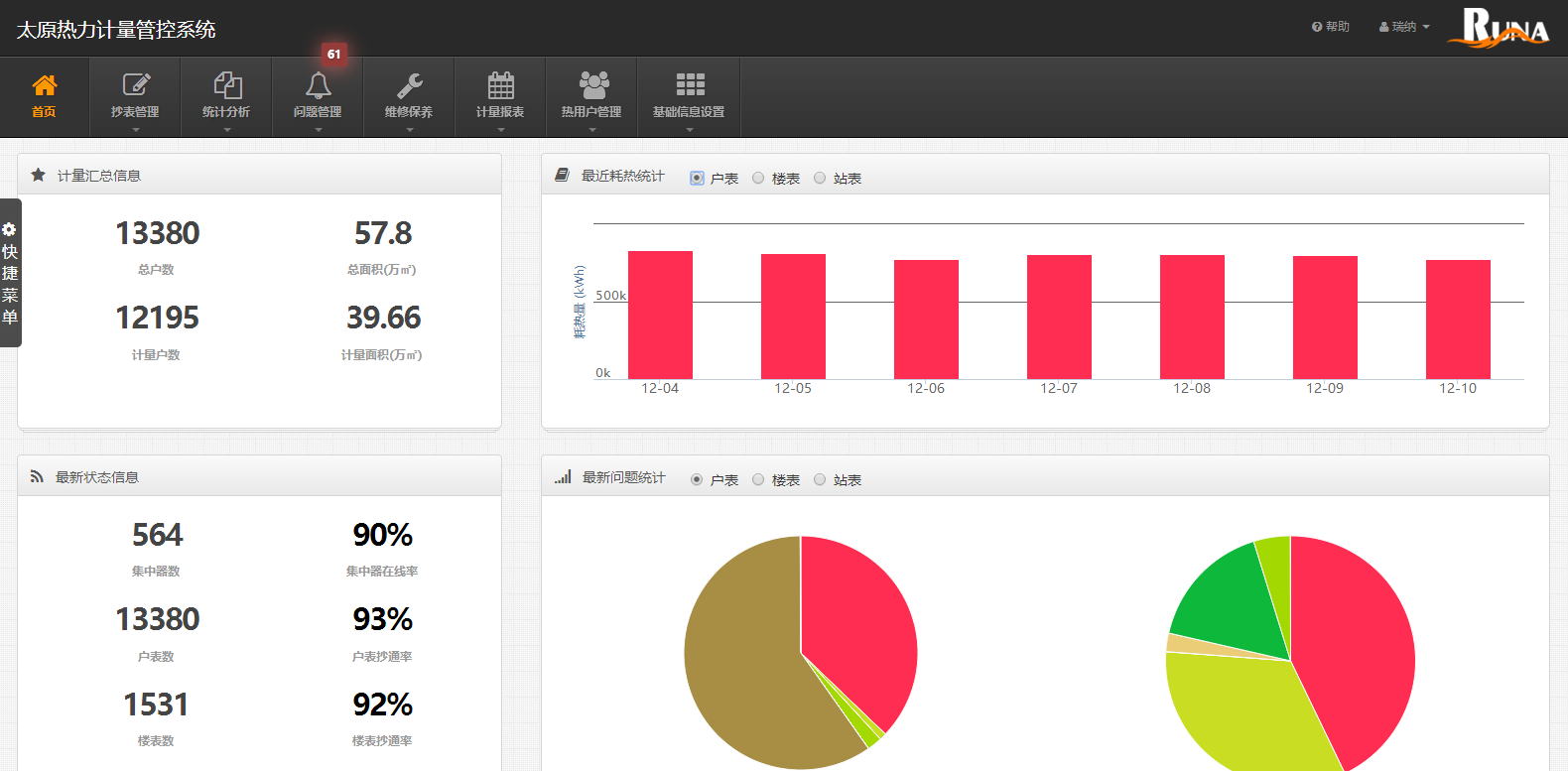The height and width of the screenshot is (771, 1568).
Task: Click the 太原热力计量管控系统 title
Action: point(116,30)
